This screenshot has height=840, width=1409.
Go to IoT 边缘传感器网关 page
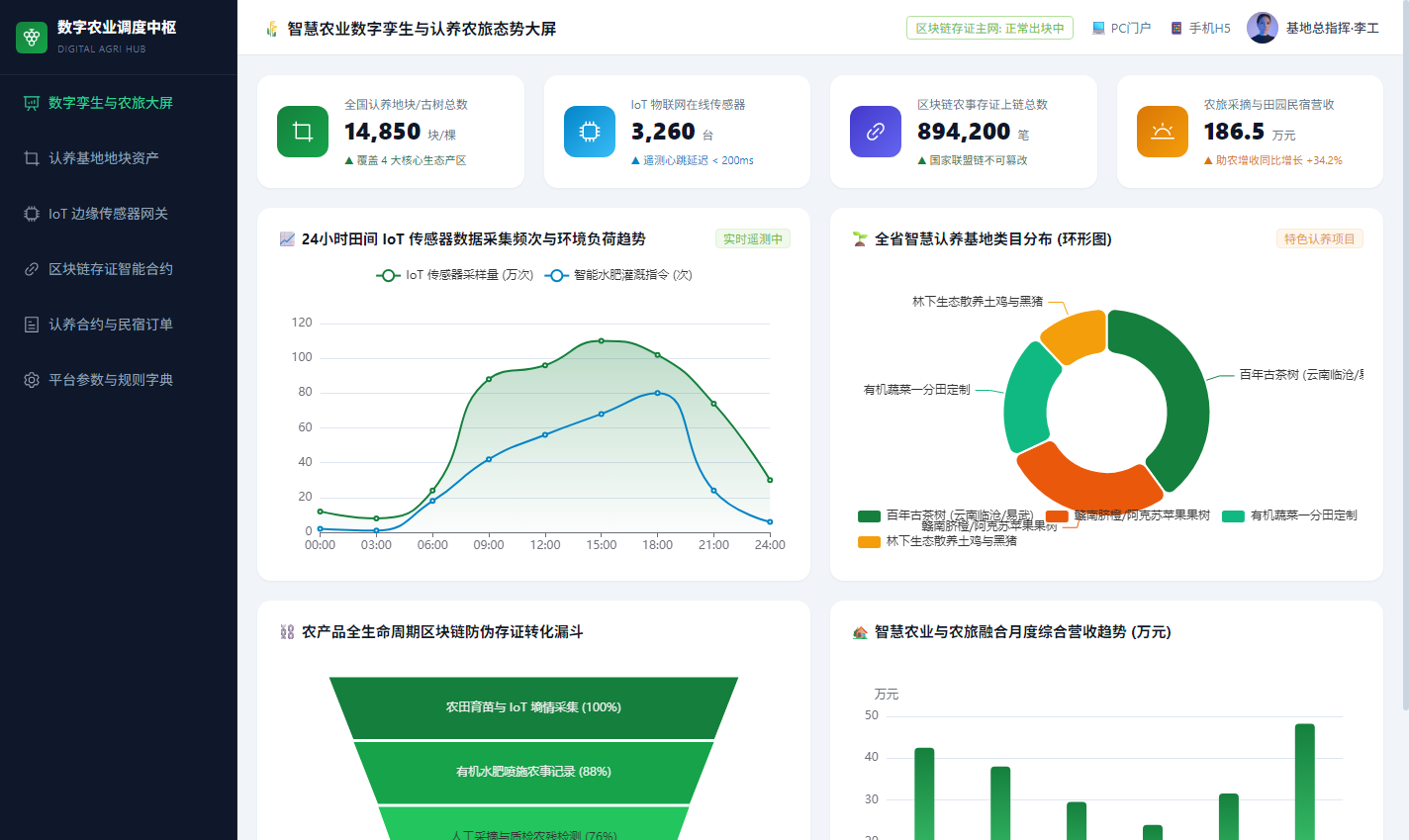coord(119,214)
